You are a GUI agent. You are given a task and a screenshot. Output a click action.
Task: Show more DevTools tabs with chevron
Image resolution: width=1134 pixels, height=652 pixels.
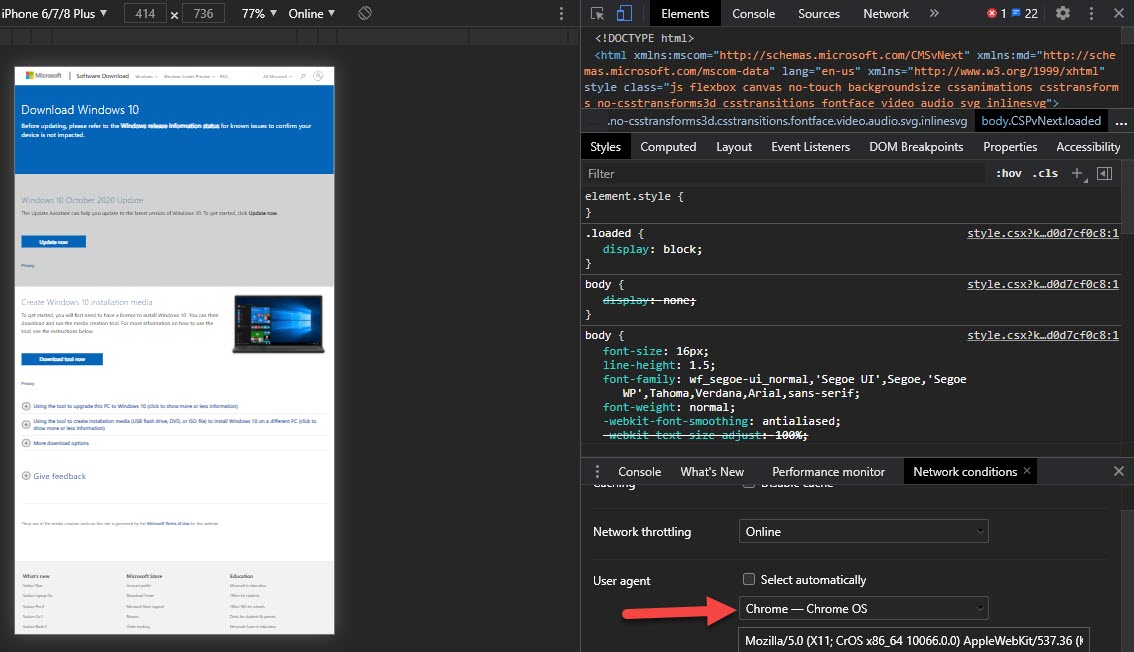[x=934, y=14]
